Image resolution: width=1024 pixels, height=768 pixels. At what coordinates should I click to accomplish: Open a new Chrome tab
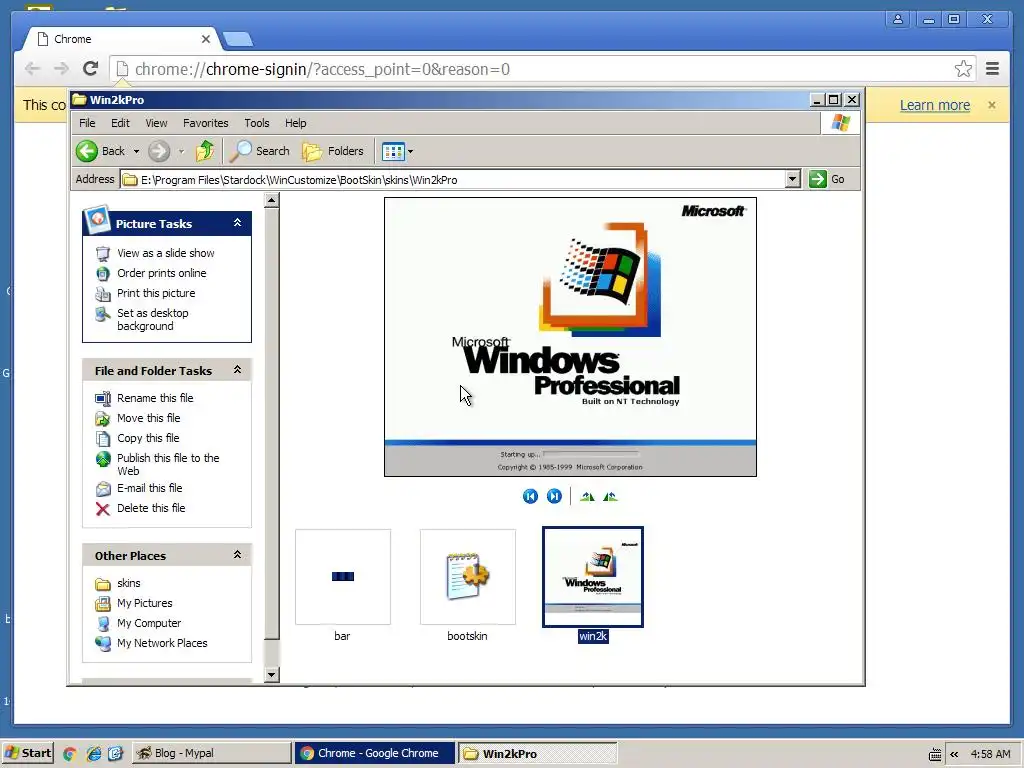pos(238,39)
